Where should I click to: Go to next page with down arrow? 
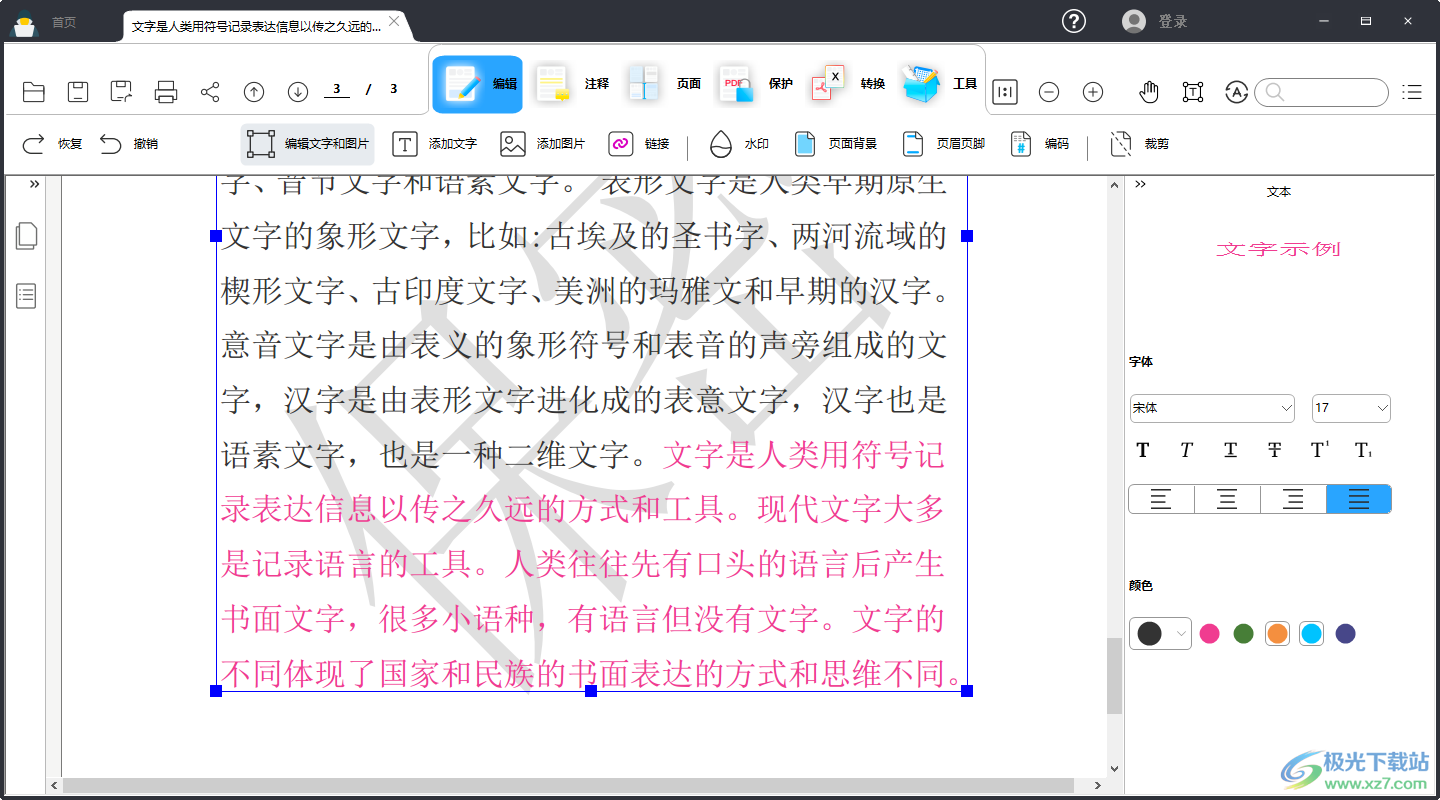pyautogui.click(x=298, y=92)
